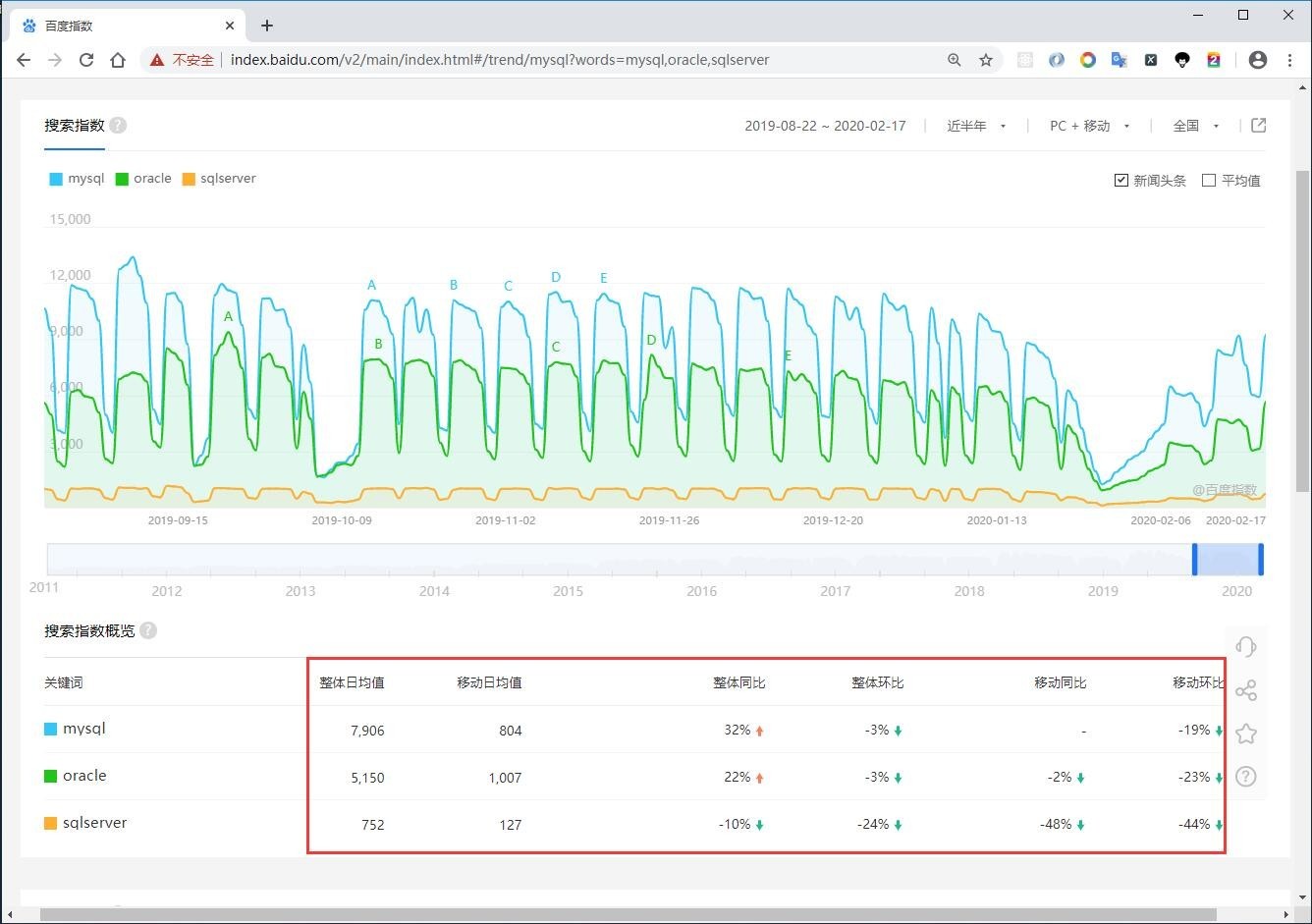Screen dimensions: 1312x924
Task: Open the PC + 移动 device dropdown
Action: (1090, 126)
